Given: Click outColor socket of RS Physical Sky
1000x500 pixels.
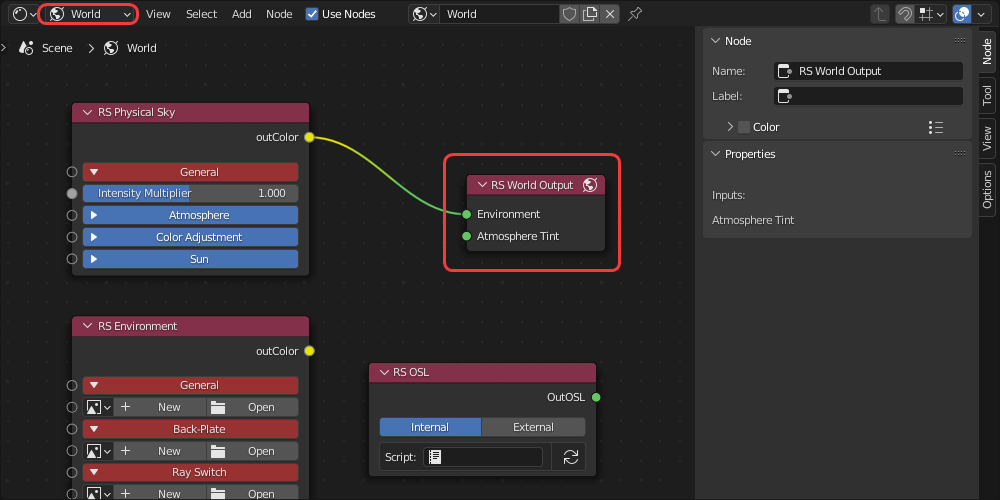Looking at the screenshot, I should click(x=309, y=137).
